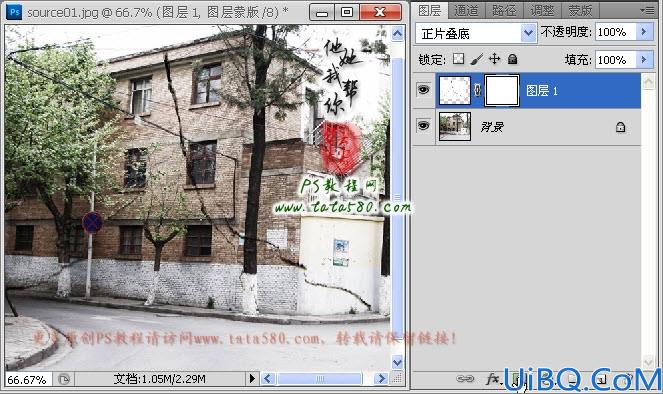Select the 图层 1 layer thumbnail

coord(455,90)
